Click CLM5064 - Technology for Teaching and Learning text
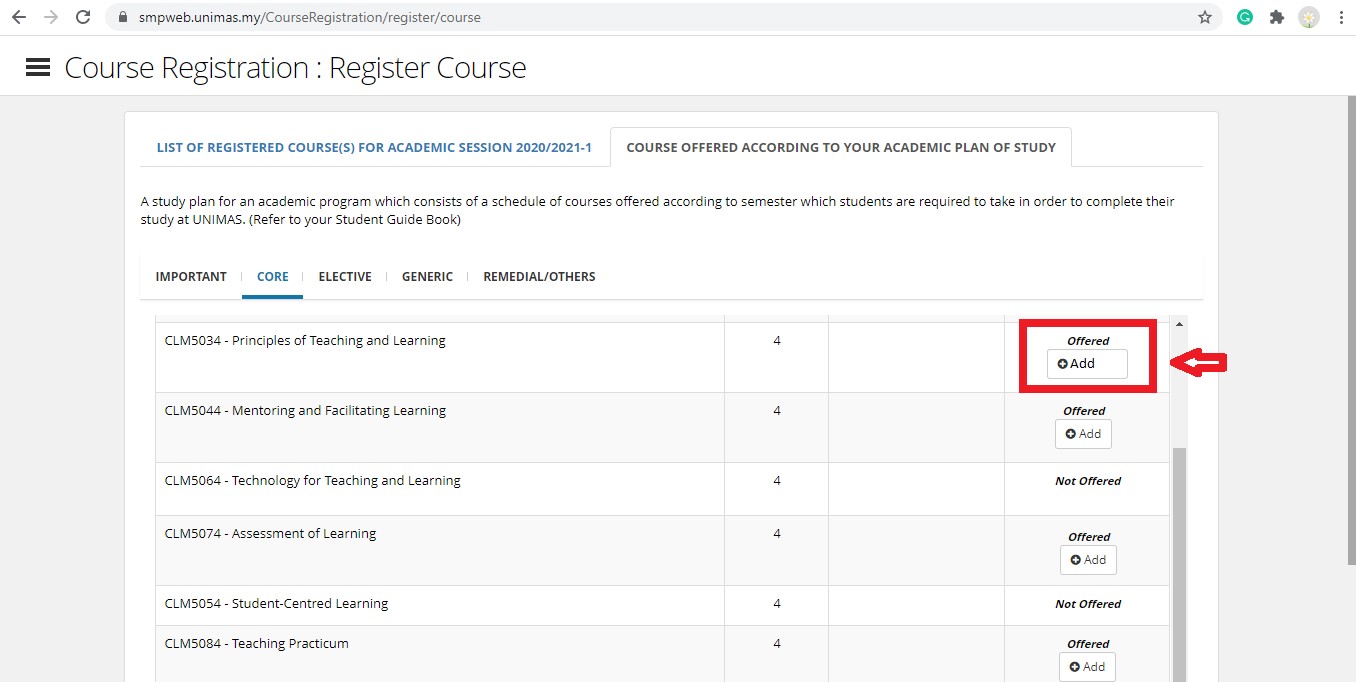The image size is (1356, 682). 312,481
